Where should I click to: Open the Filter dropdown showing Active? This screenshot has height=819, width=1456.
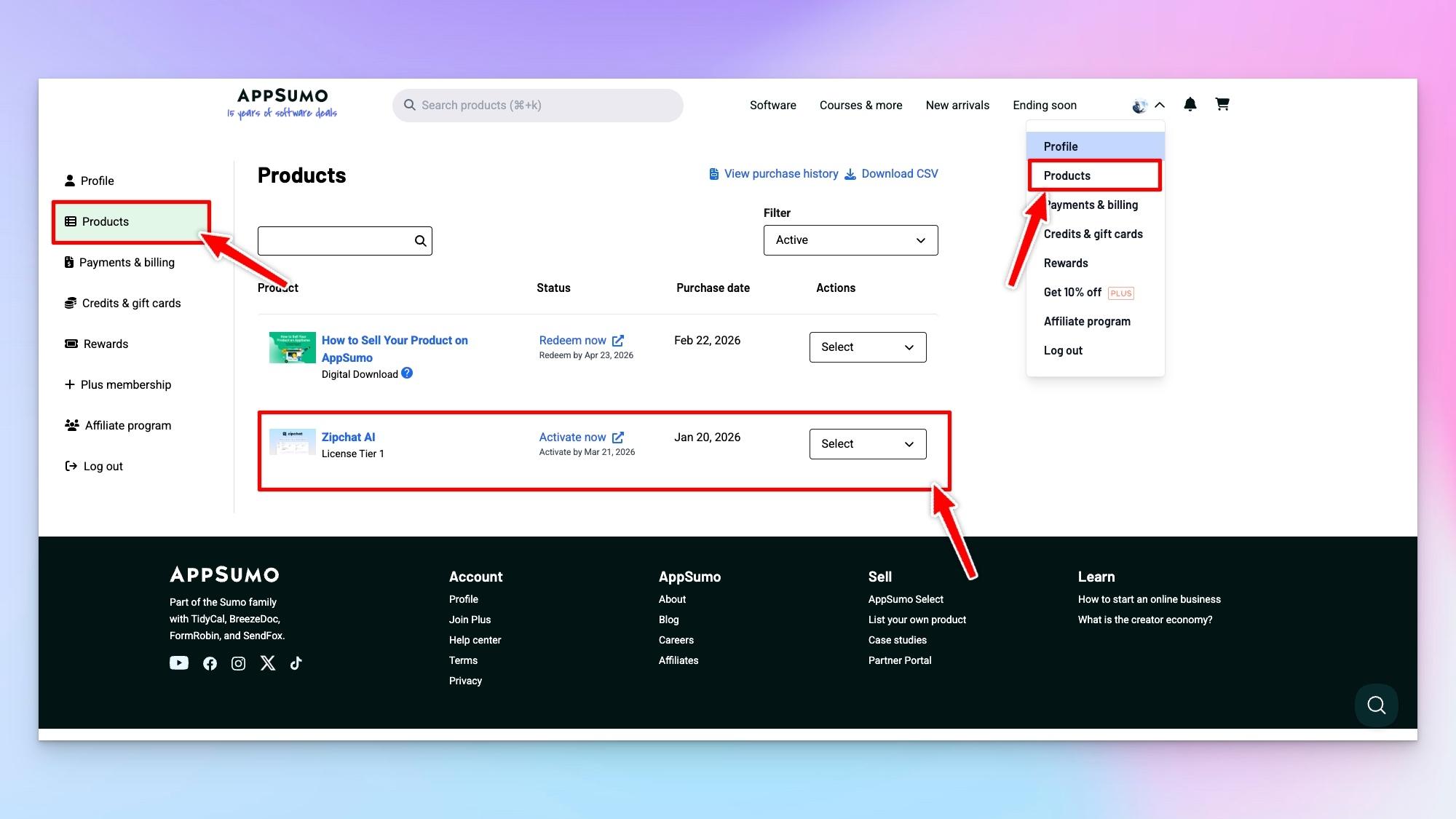850,240
